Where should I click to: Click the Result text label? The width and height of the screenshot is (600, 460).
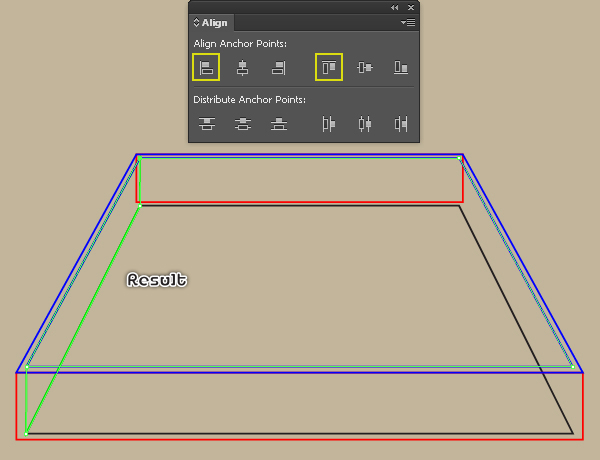click(x=157, y=280)
